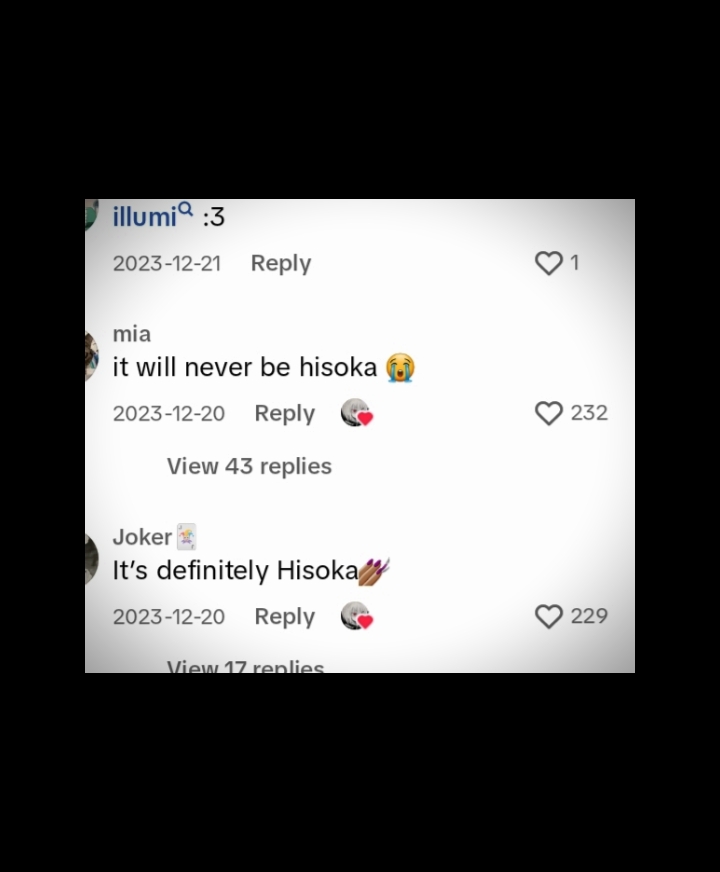The height and width of the screenshot is (872, 720).
Task: Tap Joker's profile picture
Action: coord(92,558)
